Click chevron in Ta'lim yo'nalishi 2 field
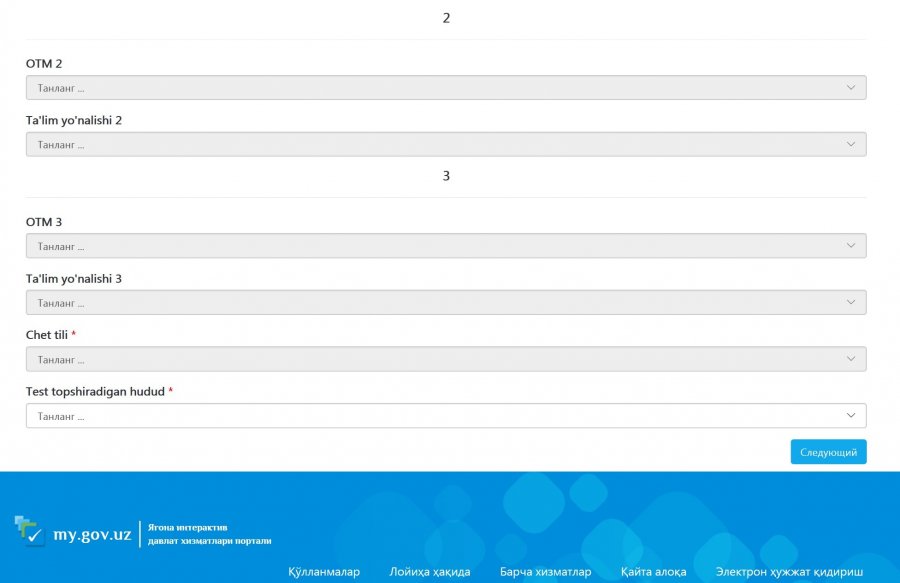This screenshot has width=900, height=583. pos(851,145)
